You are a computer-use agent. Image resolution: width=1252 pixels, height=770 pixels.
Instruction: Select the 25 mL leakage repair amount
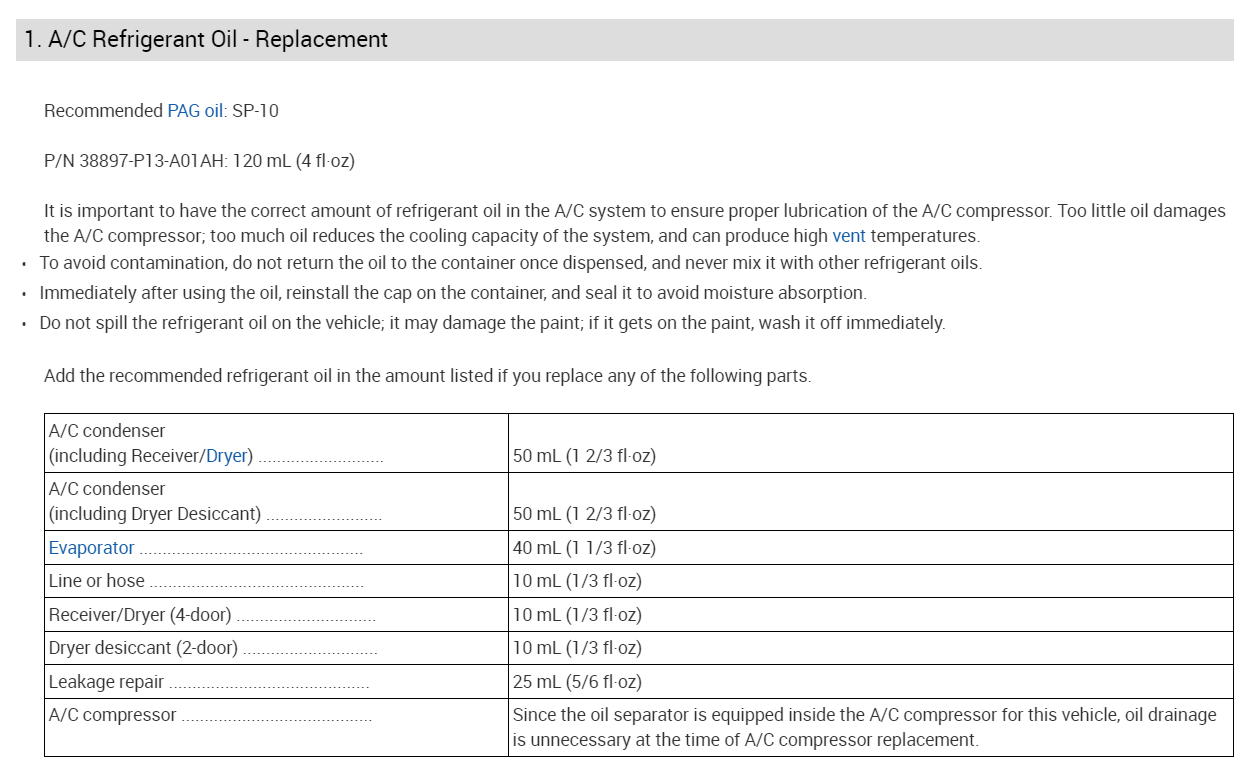(577, 682)
